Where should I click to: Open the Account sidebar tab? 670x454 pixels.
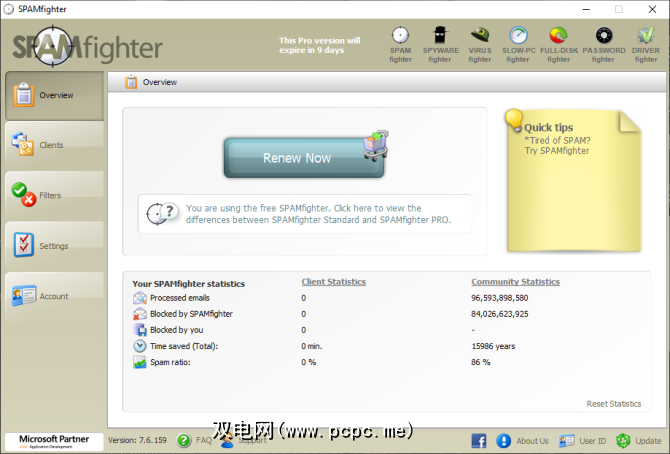54,296
